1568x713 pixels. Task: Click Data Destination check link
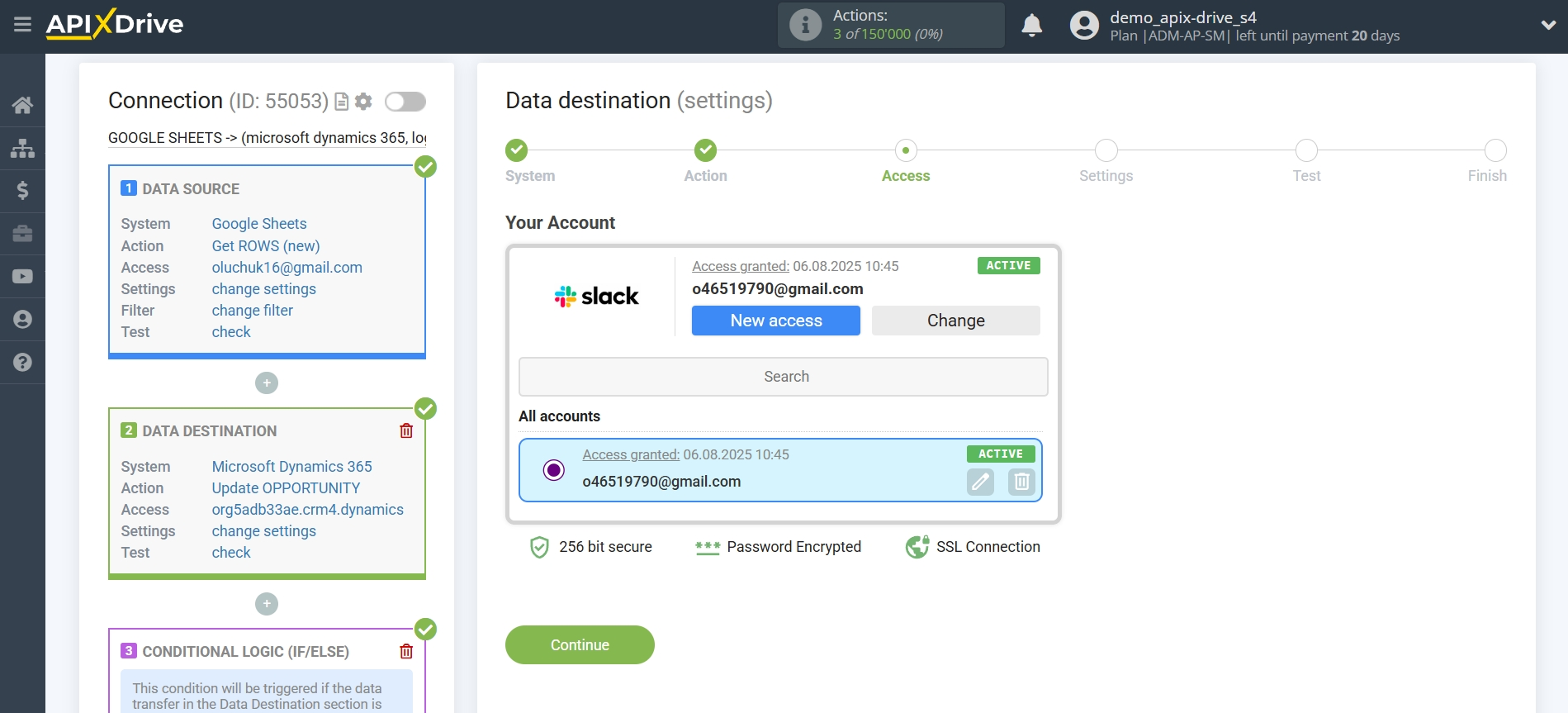tap(231, 553)
